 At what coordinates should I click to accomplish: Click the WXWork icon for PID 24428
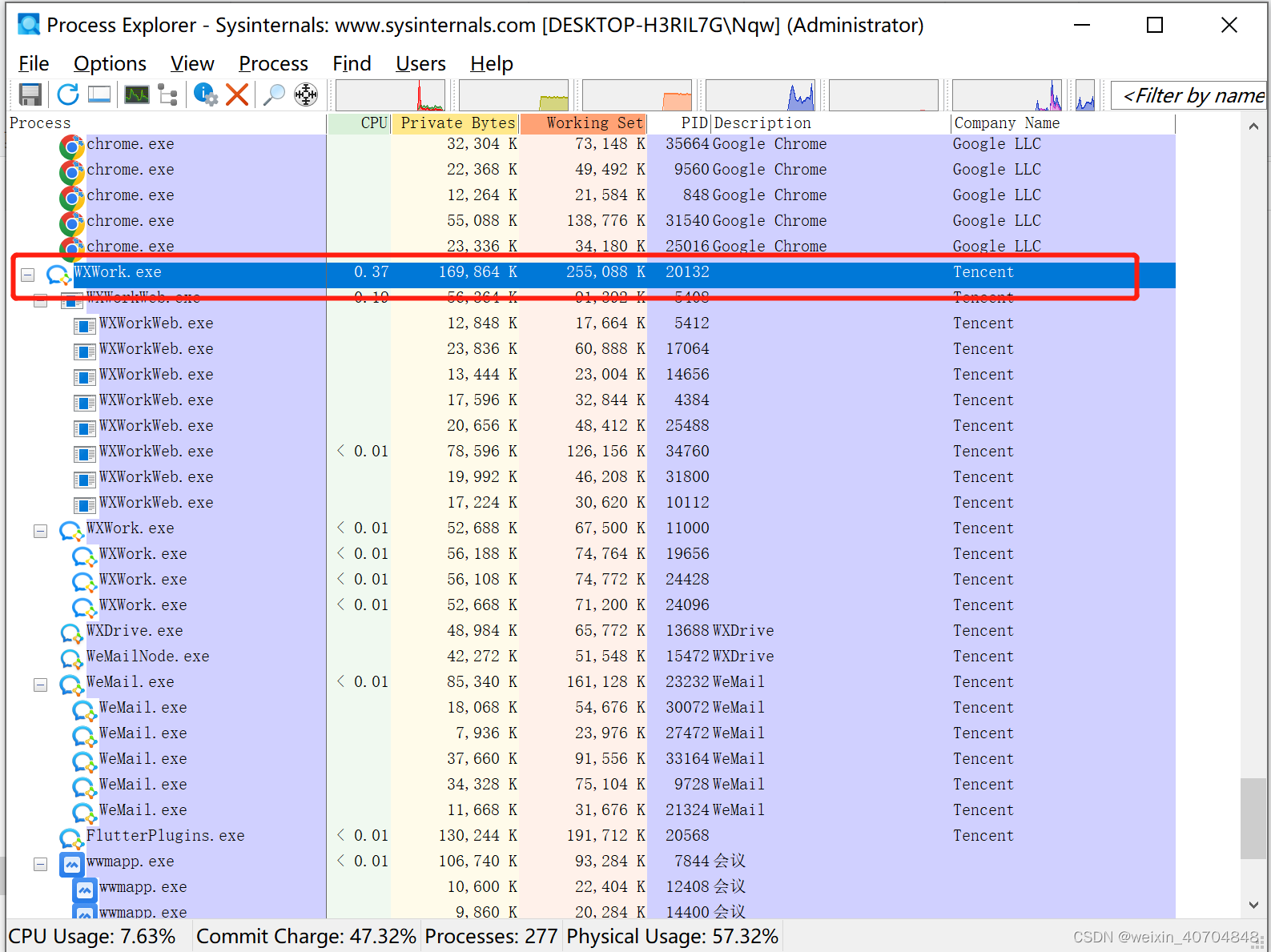(x=84, y=581)
